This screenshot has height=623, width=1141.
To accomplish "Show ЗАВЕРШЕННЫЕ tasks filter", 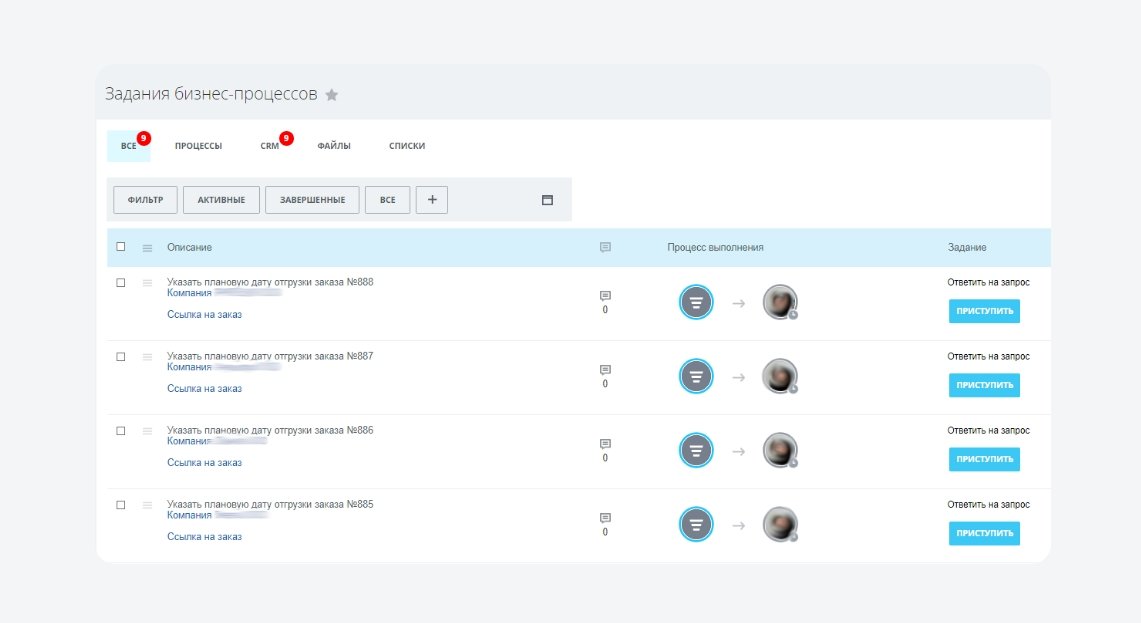I will tap(312, 199).
